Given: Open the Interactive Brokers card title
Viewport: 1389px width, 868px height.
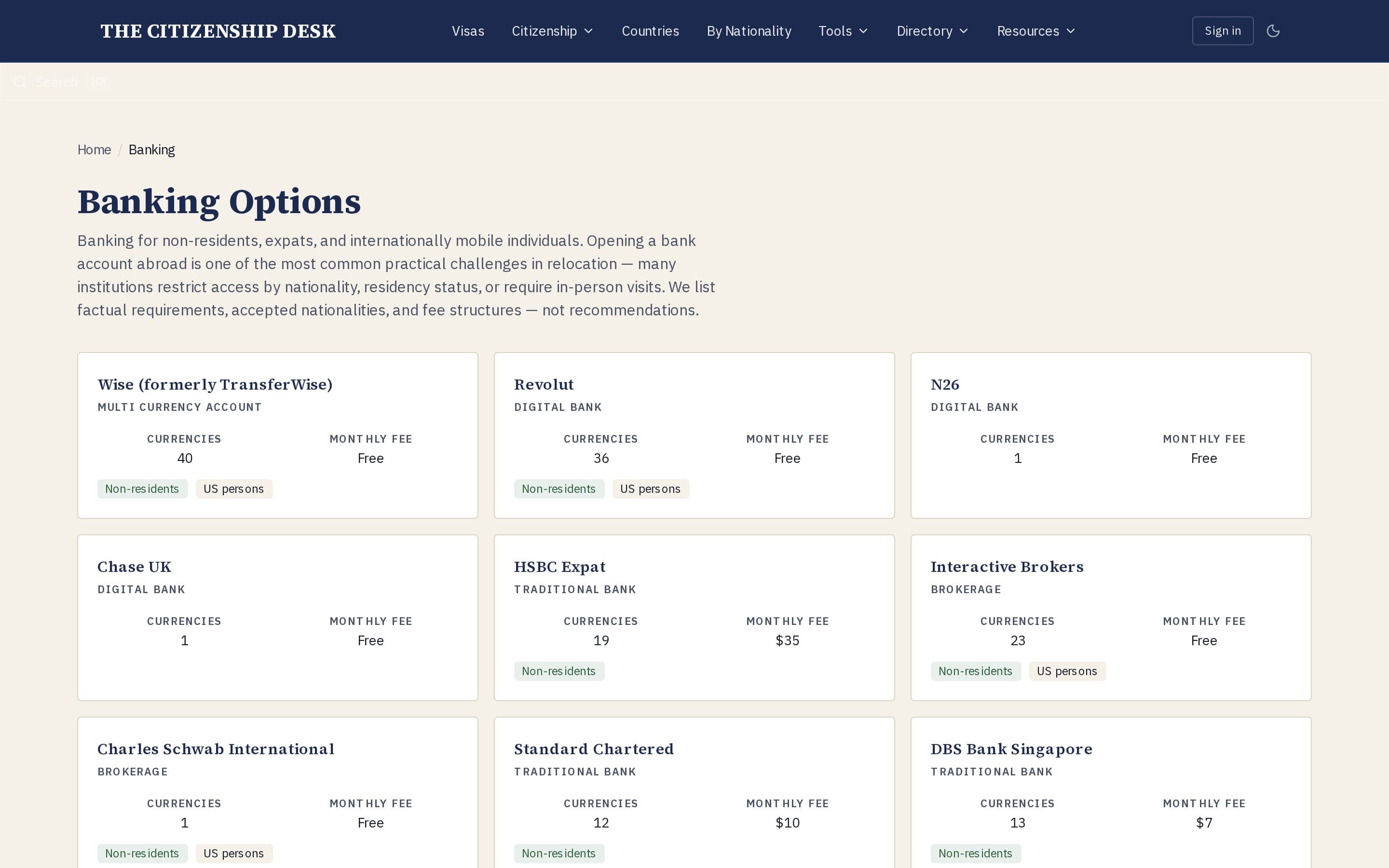Looking at the screenshot, I should tap(1007, 567).
